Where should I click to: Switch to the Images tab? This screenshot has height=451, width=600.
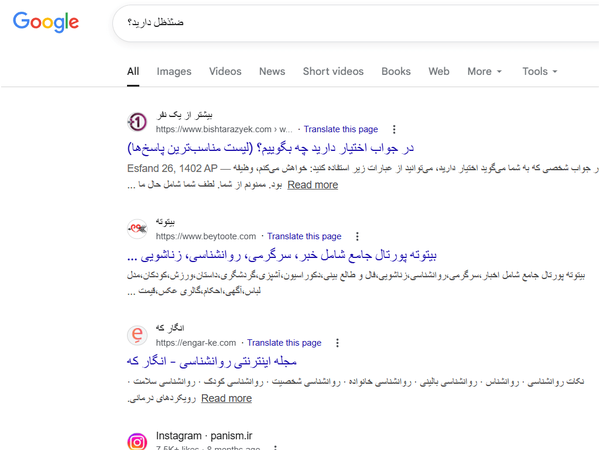click(x=174, y=72)
